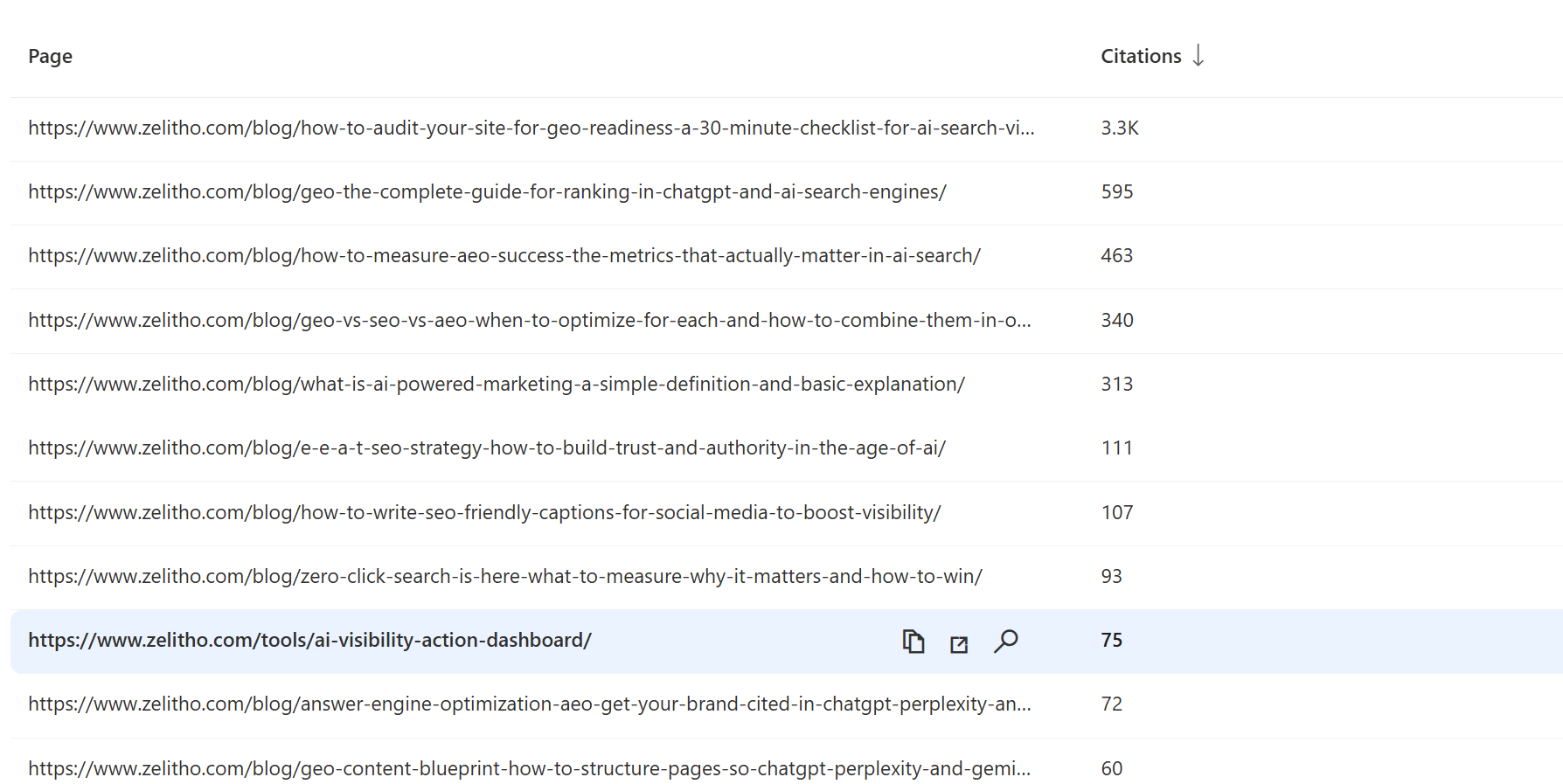This screenshot has width=1563, height=784.
Task: Inspect ai-visibility-action-dashboard with magnifier icon
Action: click(x=1006, y=642)
